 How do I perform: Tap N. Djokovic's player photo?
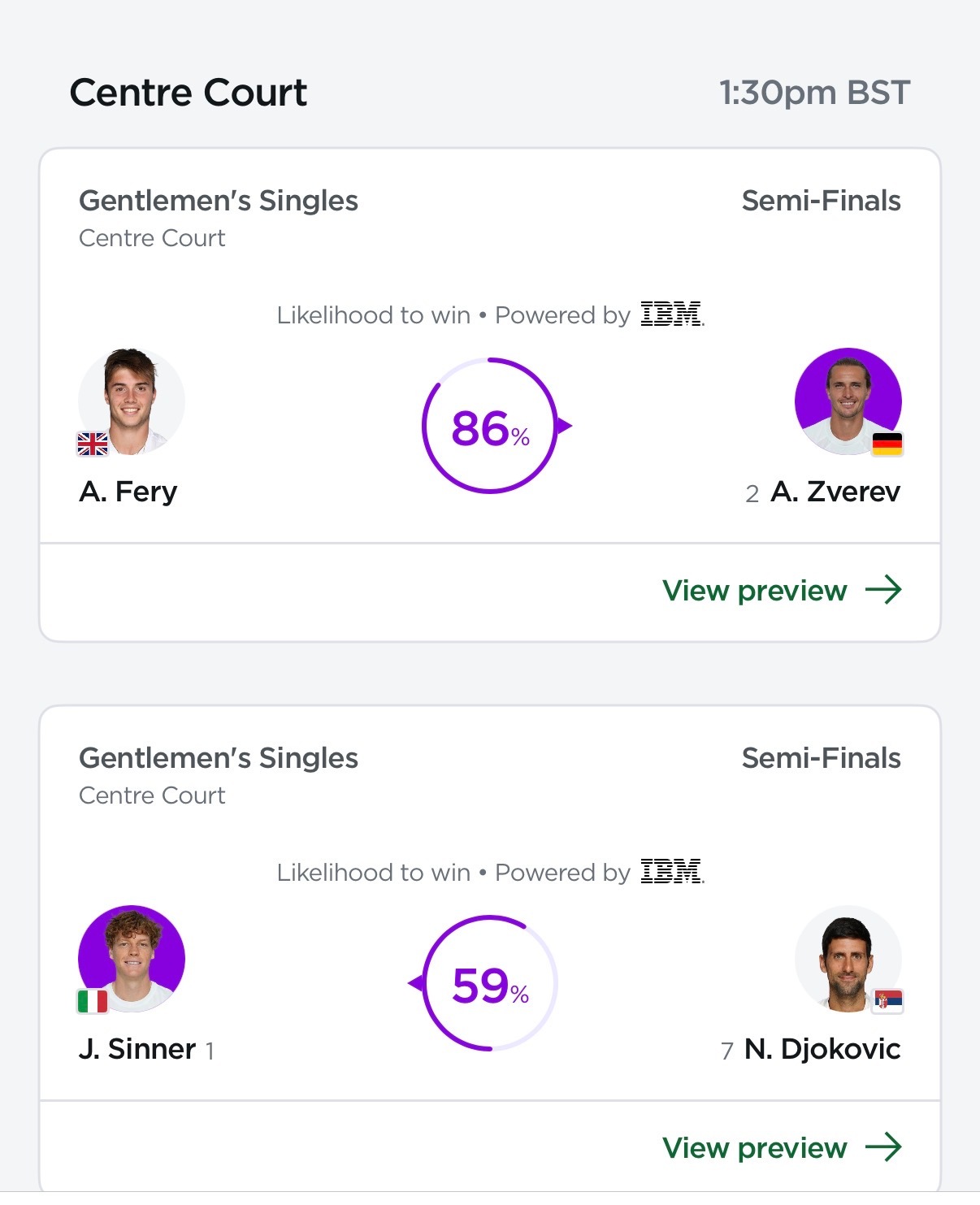tap(848, 959)
